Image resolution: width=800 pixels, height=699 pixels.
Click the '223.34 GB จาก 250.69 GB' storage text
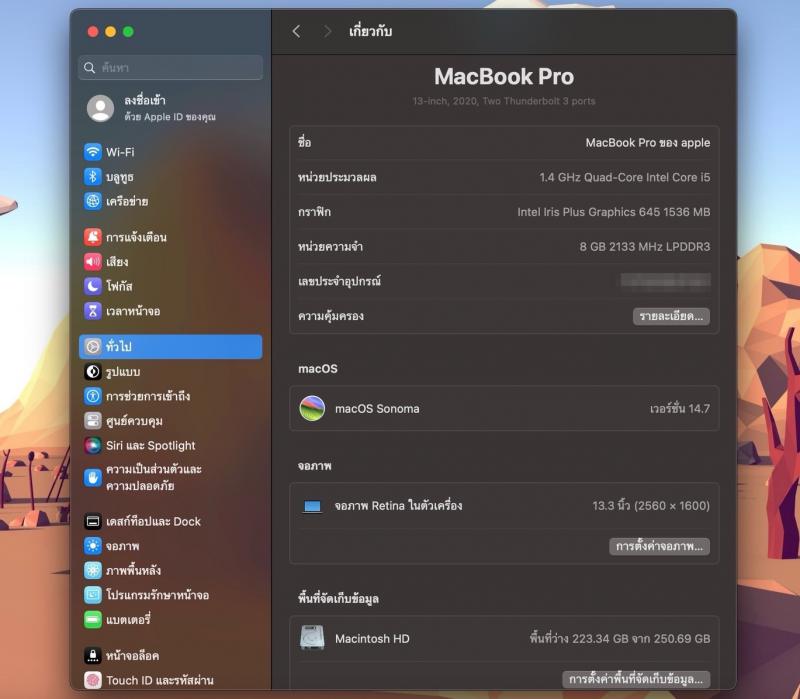click(641, 638)
